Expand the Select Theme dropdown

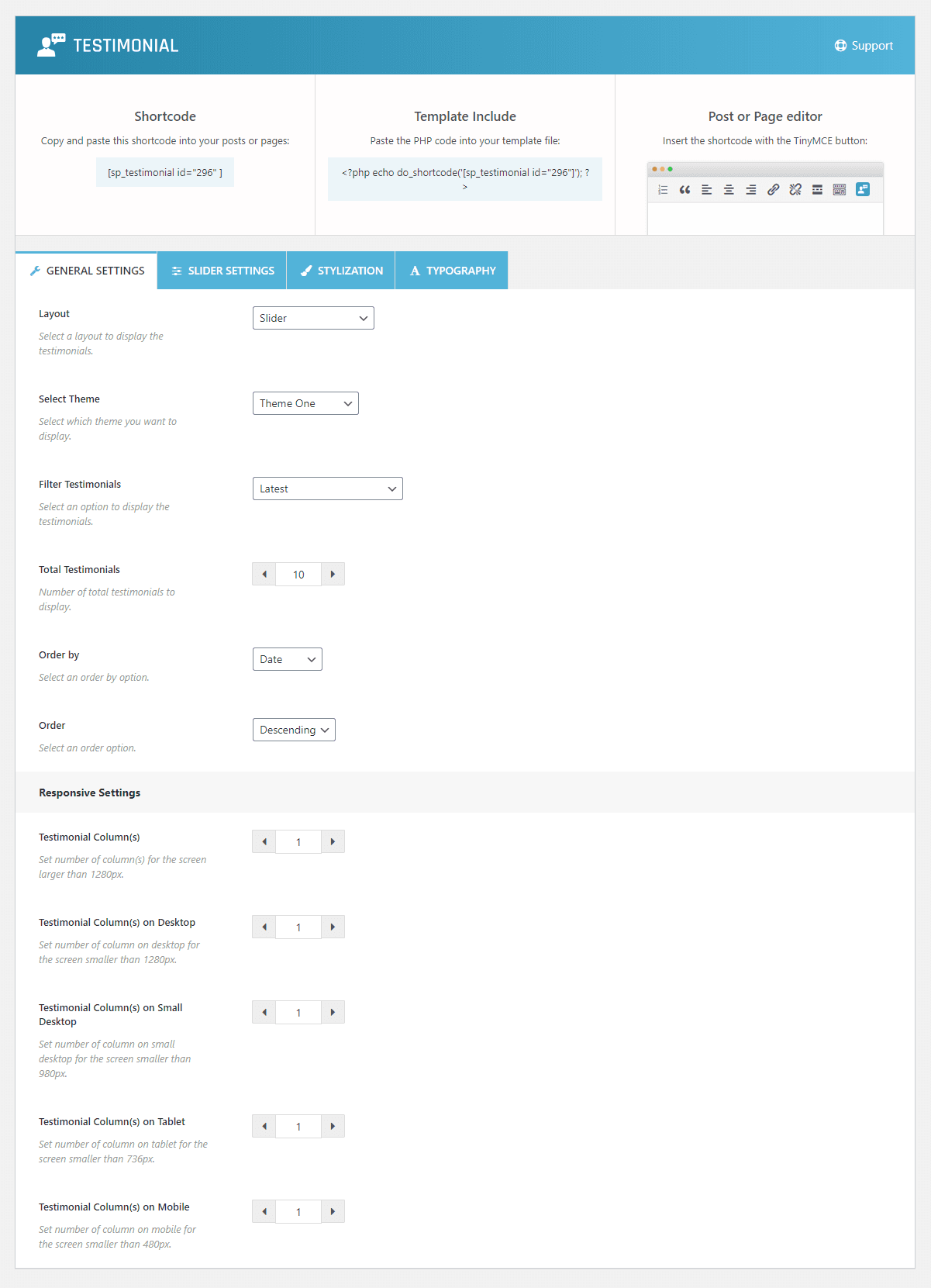point(305,403)
